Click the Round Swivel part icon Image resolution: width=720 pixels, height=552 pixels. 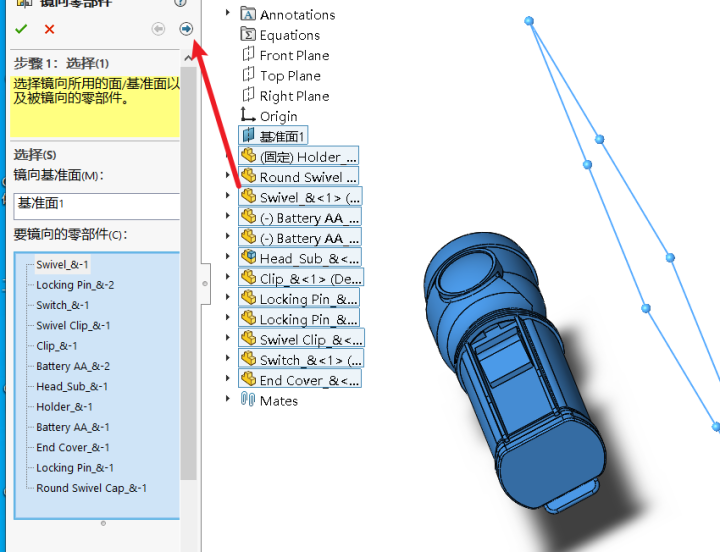click(x=248, y=176)
